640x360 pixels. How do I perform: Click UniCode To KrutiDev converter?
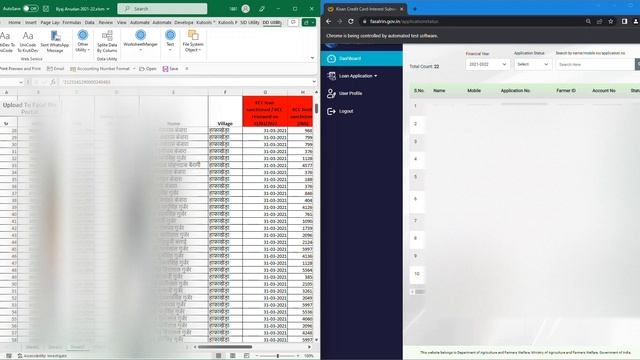[28, 42]
